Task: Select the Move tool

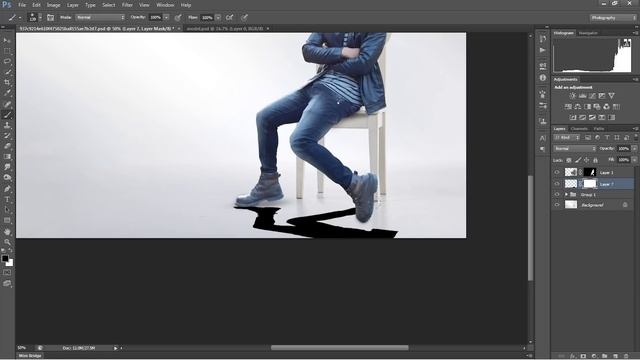Action: [x=7, y=40]
